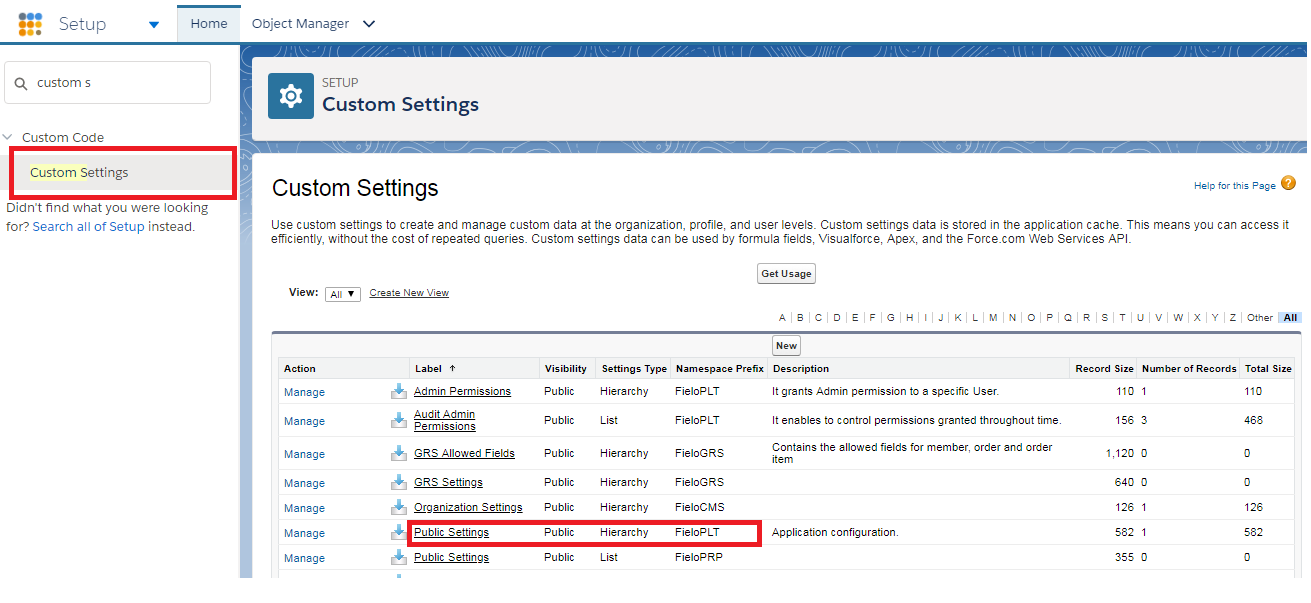Click the Custom Settings gear icon
The image size is (1311, 603).
pyautogui.click(x=291, y=96)
